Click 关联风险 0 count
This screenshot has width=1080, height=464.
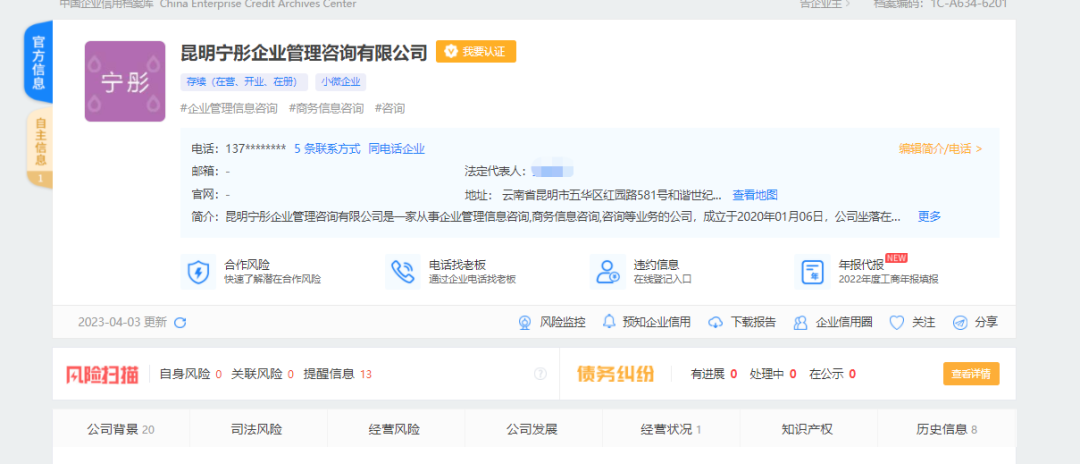pyautogui.click(x=262, y=375)
